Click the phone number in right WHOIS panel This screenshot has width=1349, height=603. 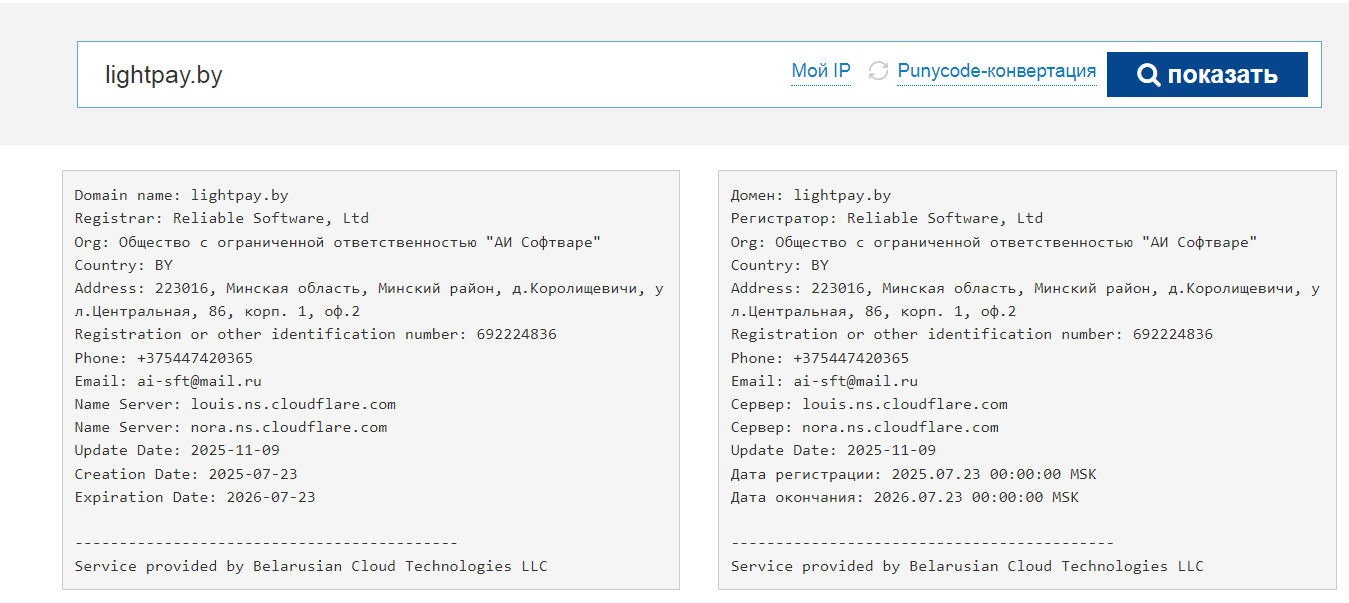pyautogui.click(x=850, y=358)
